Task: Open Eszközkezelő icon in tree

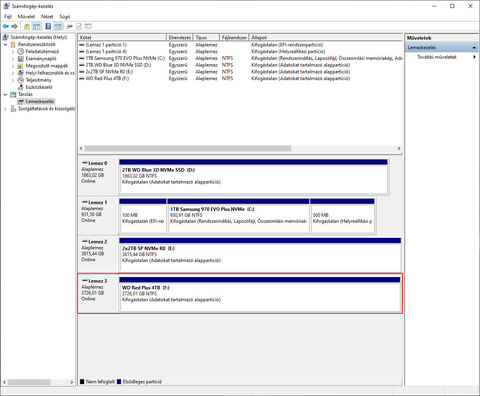Action: pyautogui.click(x=21, y=87)
